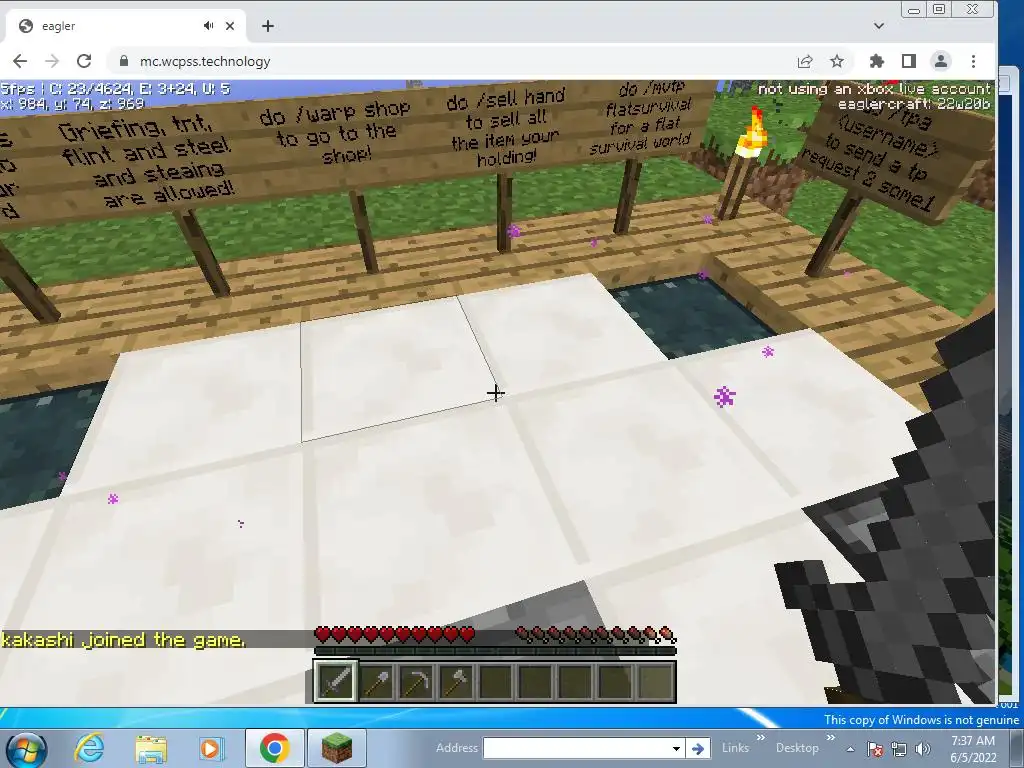Switch to Chrome taskbar button
Image resolution: width=1024 pixels, height=768 pixels.
(274, 748)
